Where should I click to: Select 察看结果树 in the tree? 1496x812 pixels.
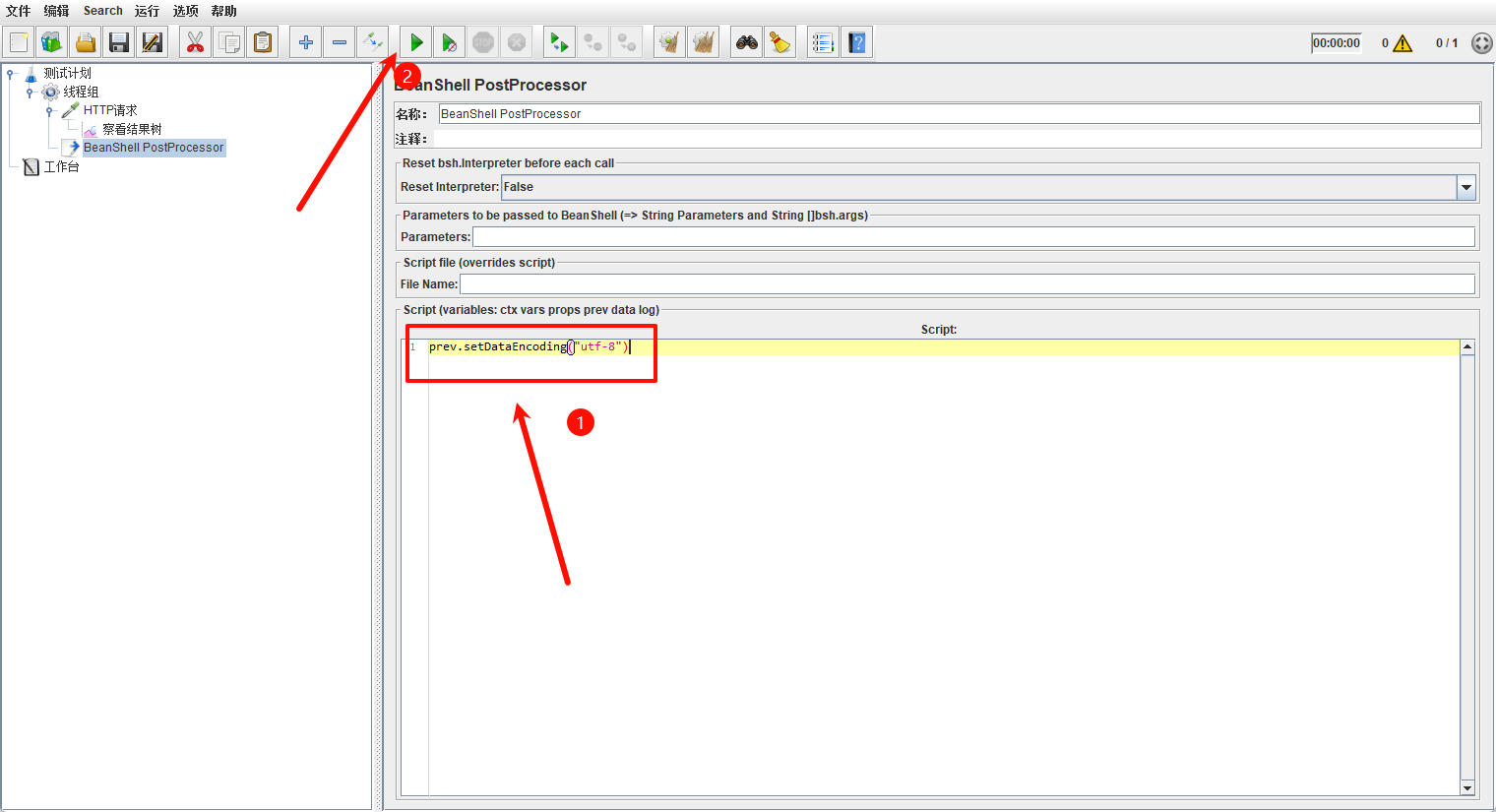pos(133,129)
